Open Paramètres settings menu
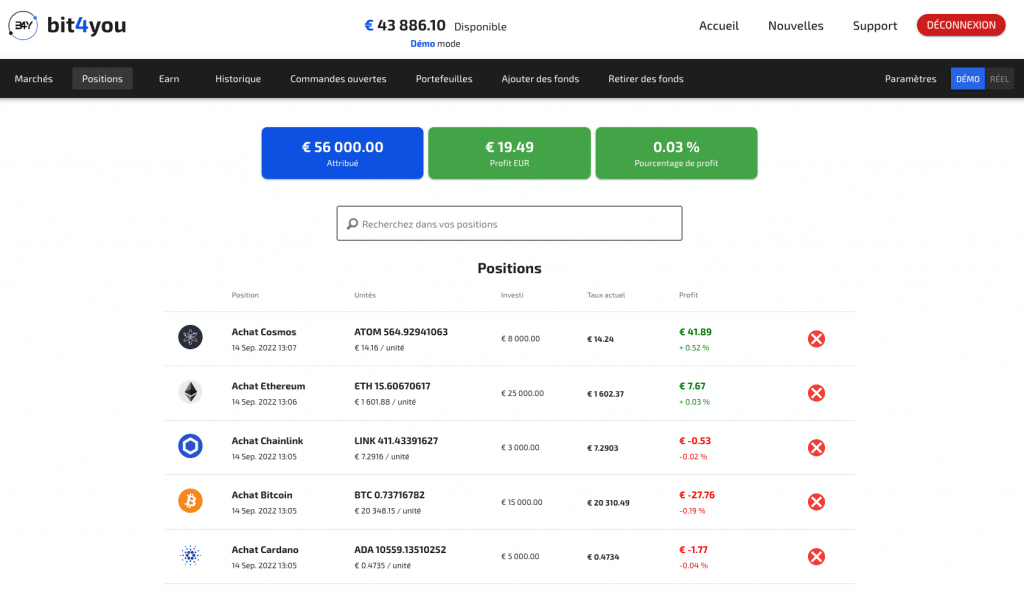Screen dimensions: 1024x595 pyautogui.click(x=910, y=79)
